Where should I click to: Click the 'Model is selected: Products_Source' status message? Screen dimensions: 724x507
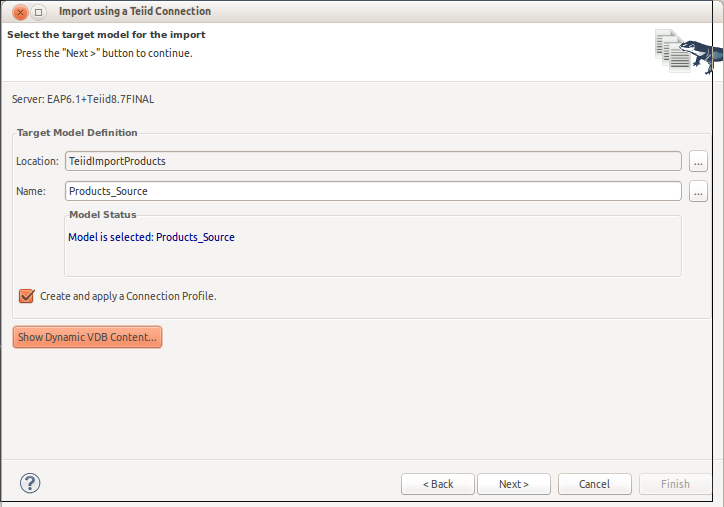pyautogui.click(x=151, y=238)
